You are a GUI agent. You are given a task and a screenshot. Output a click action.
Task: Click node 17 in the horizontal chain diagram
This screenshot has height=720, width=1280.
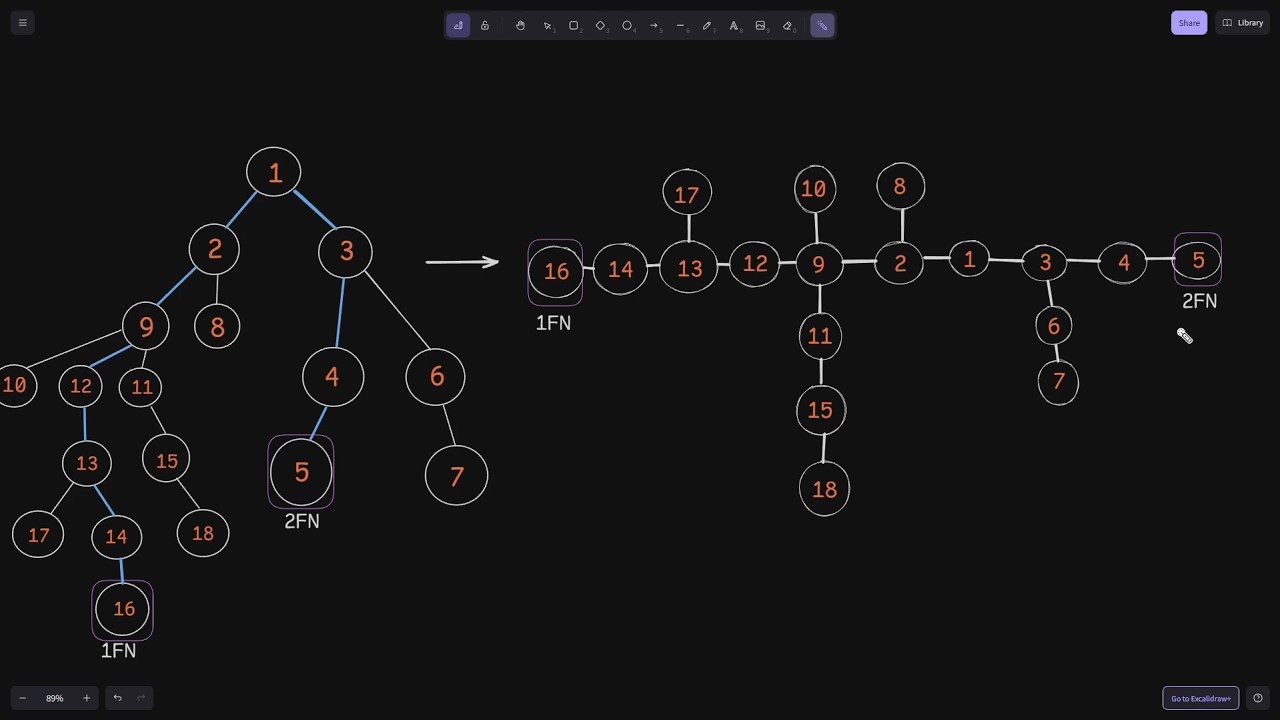tap(687, 194)
